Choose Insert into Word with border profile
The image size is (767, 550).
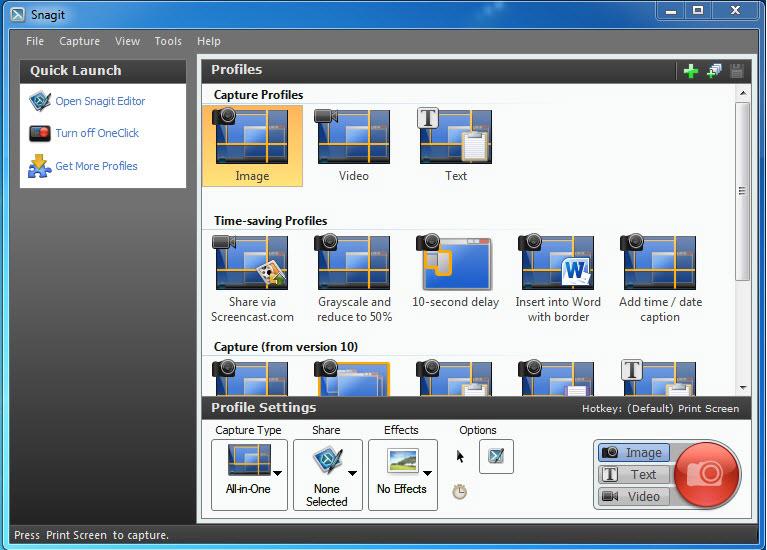pos(558,279)
